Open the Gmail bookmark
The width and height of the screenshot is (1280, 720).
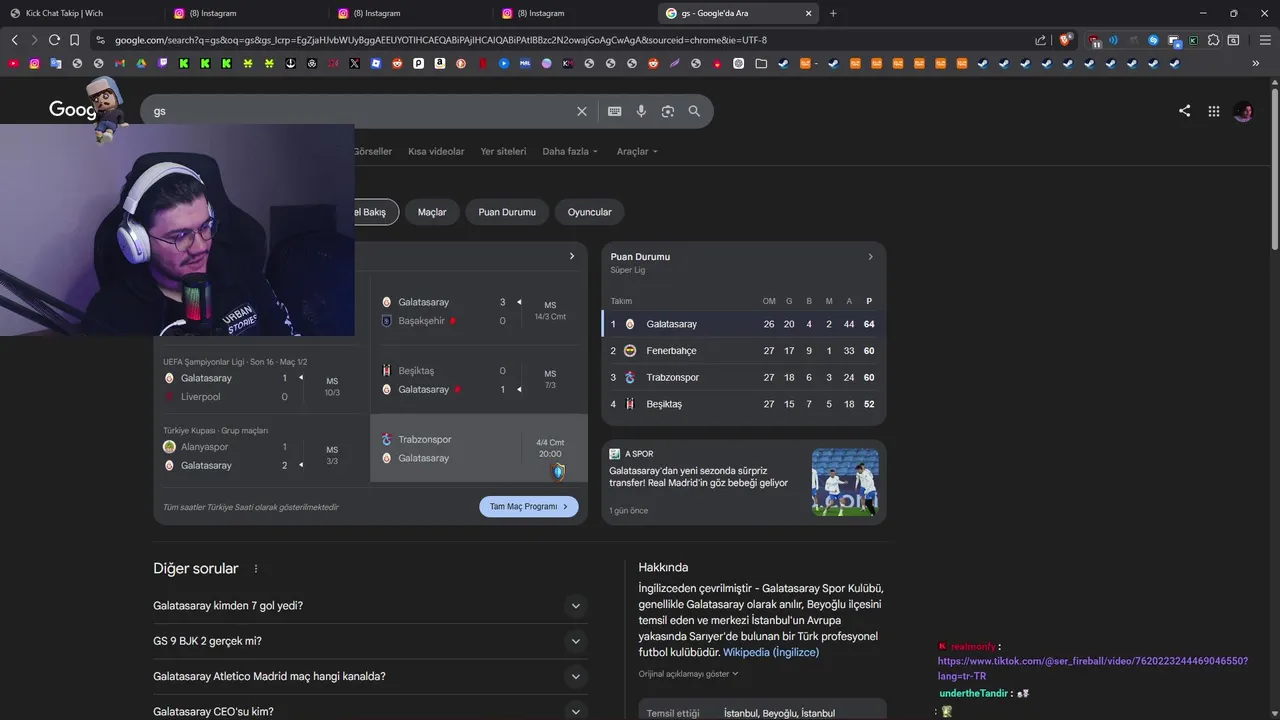tap(119, 63)
